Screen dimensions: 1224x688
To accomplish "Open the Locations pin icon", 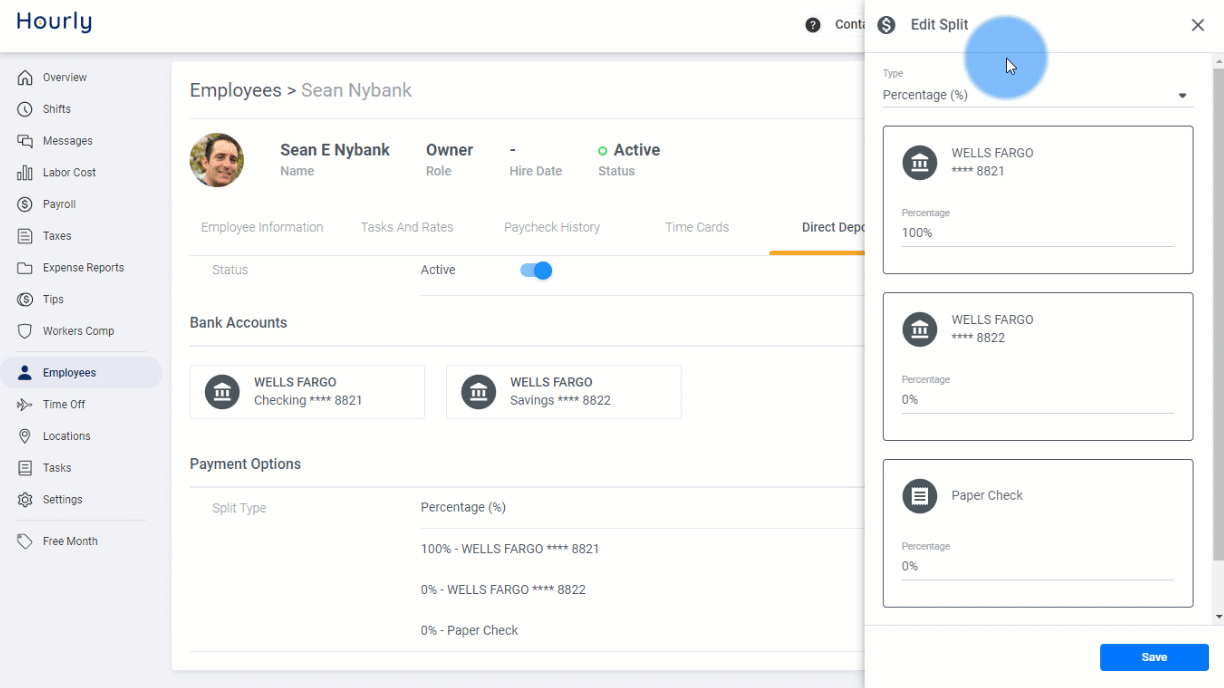I will (x=25, y=436).
